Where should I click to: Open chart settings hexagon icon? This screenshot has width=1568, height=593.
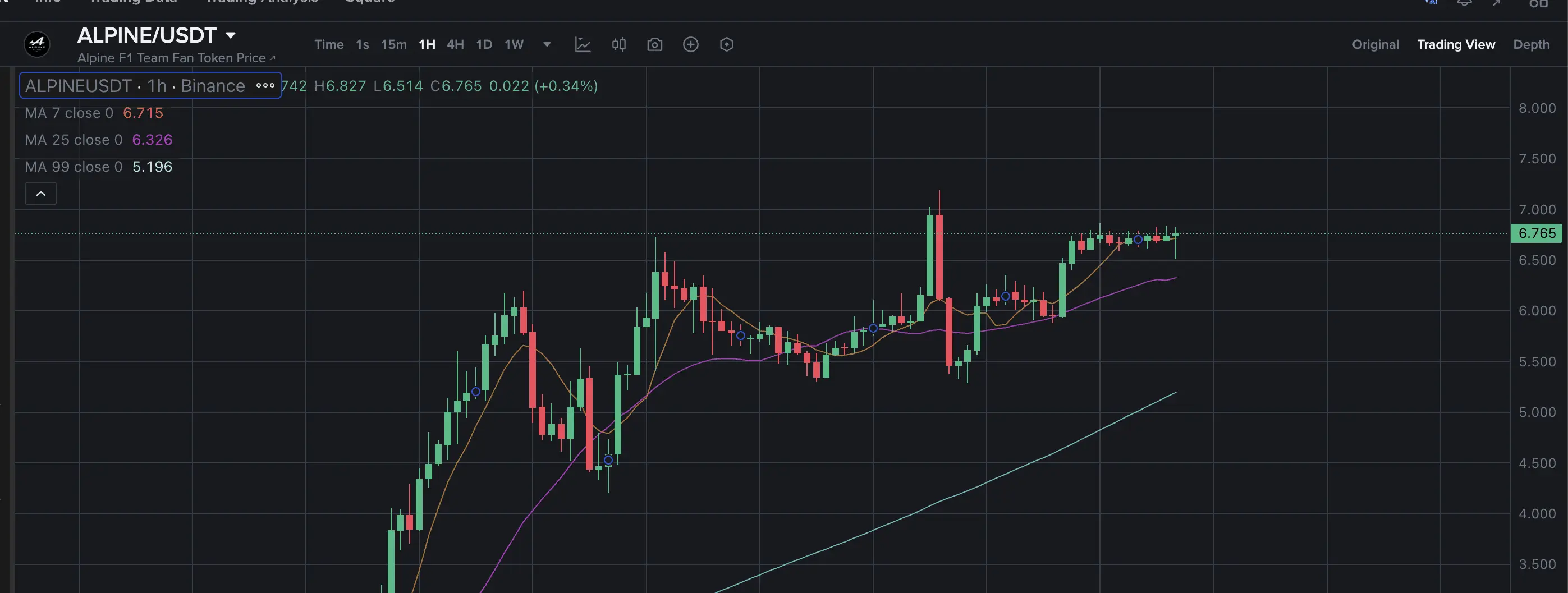click(726, 44)
